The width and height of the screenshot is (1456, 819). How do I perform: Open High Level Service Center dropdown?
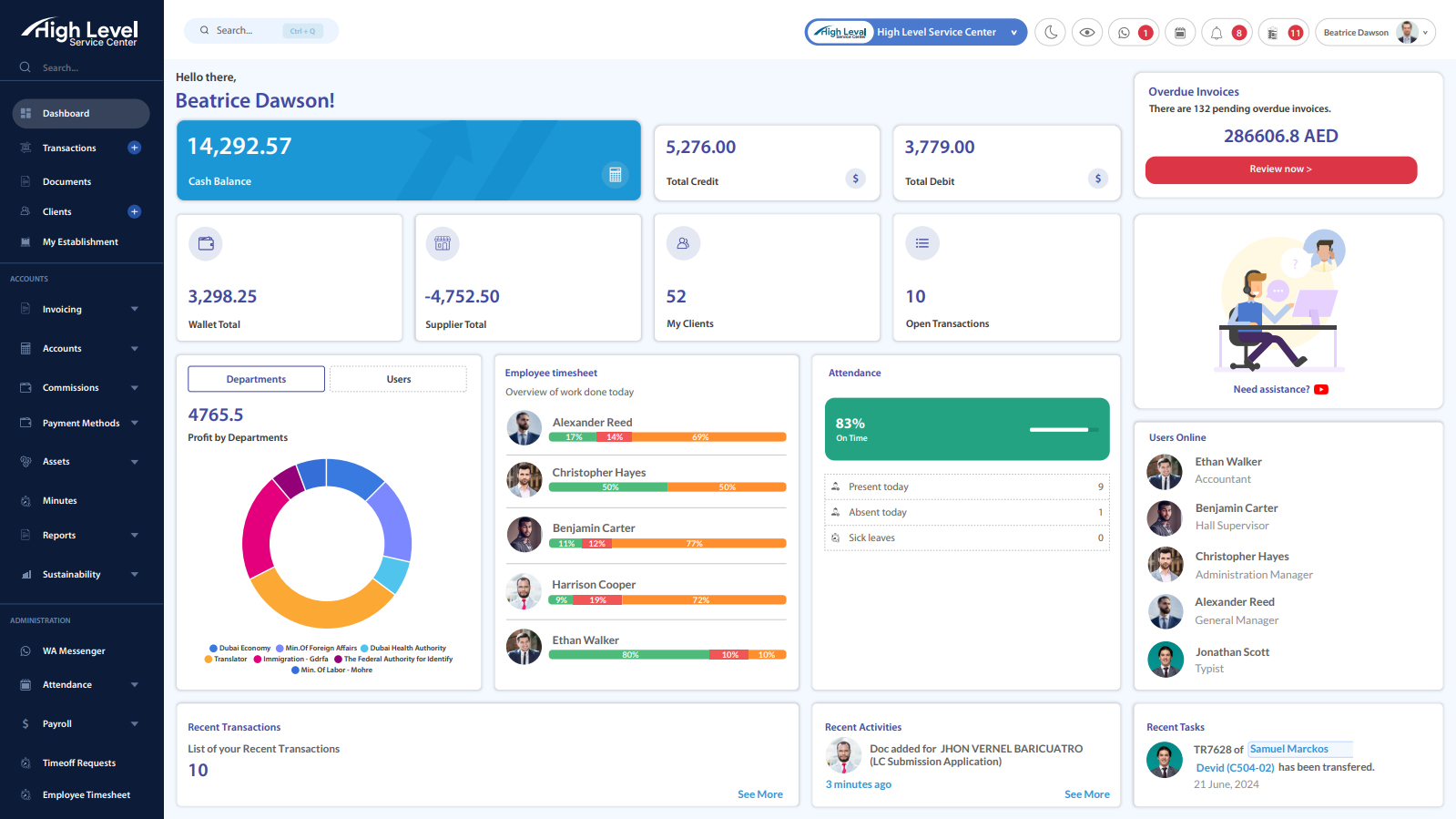pos(916,32)
